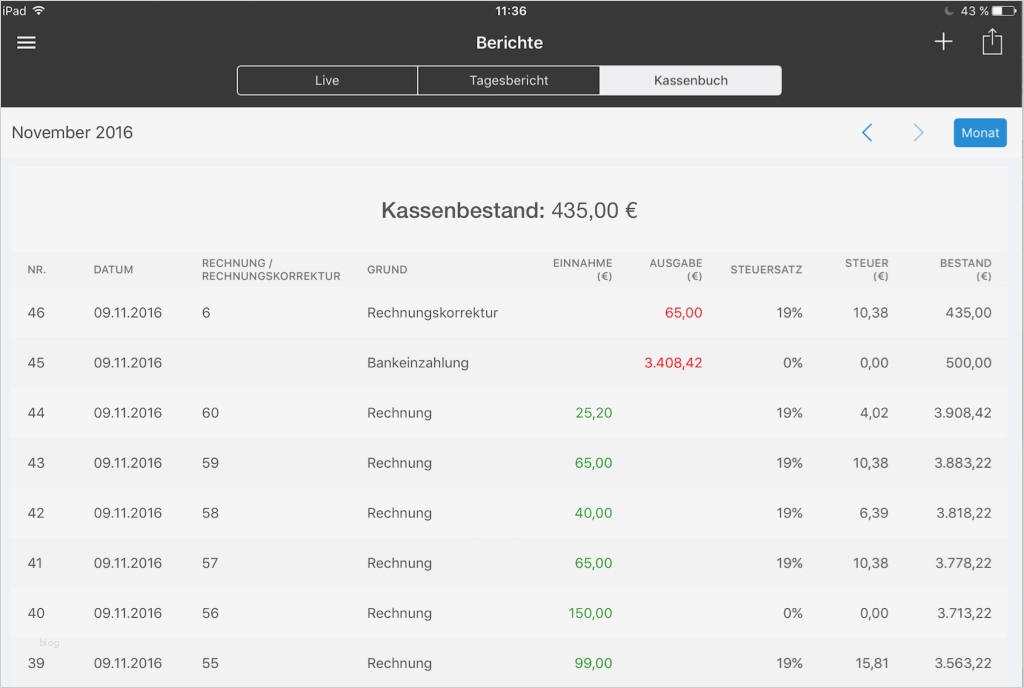
Task: Go to previous month with left chevron
Action: pyautogui.click(x=867, y=133)
